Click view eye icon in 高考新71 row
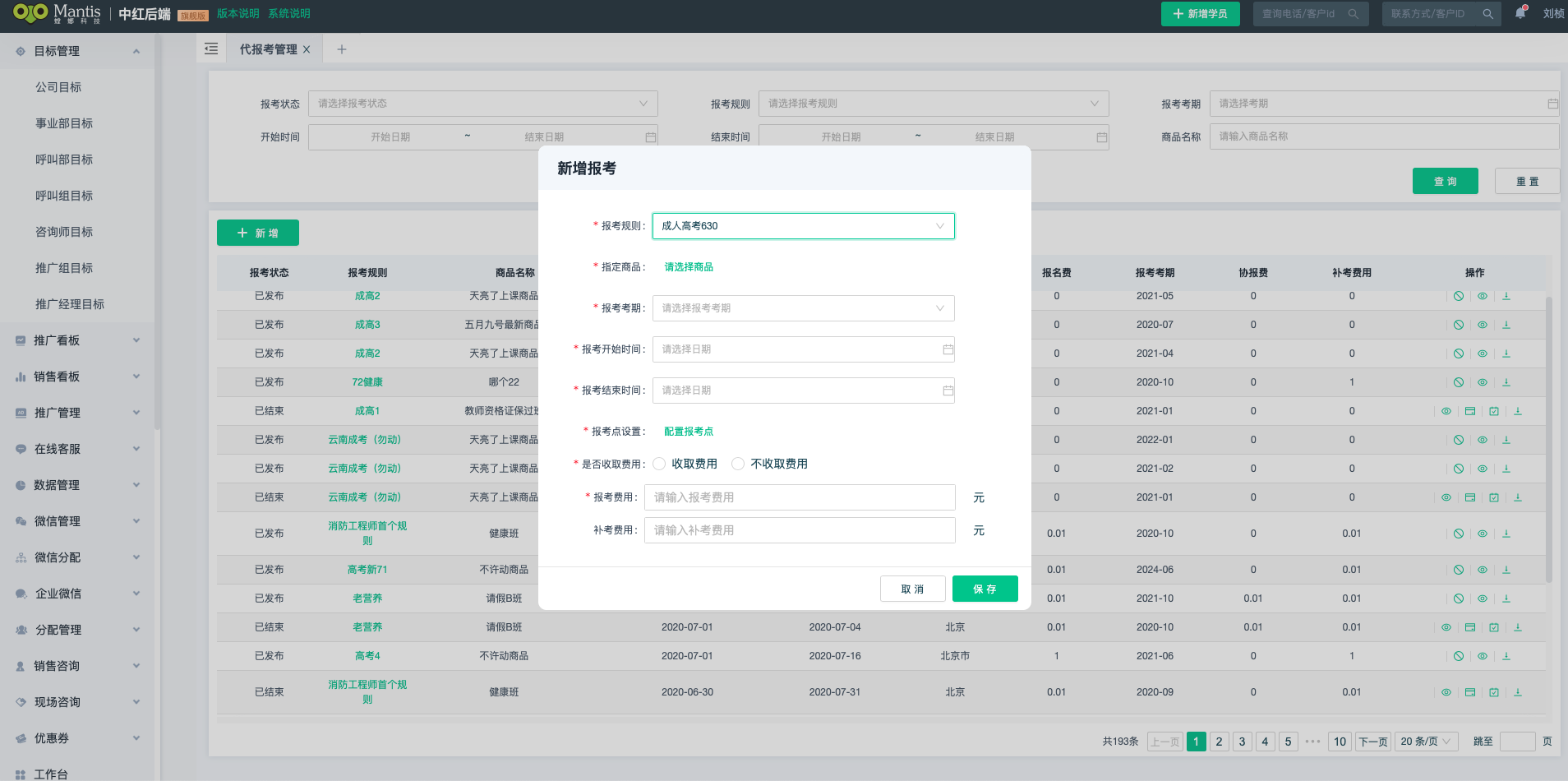This screenshot has height=781, width=1568. point(1483,570)
